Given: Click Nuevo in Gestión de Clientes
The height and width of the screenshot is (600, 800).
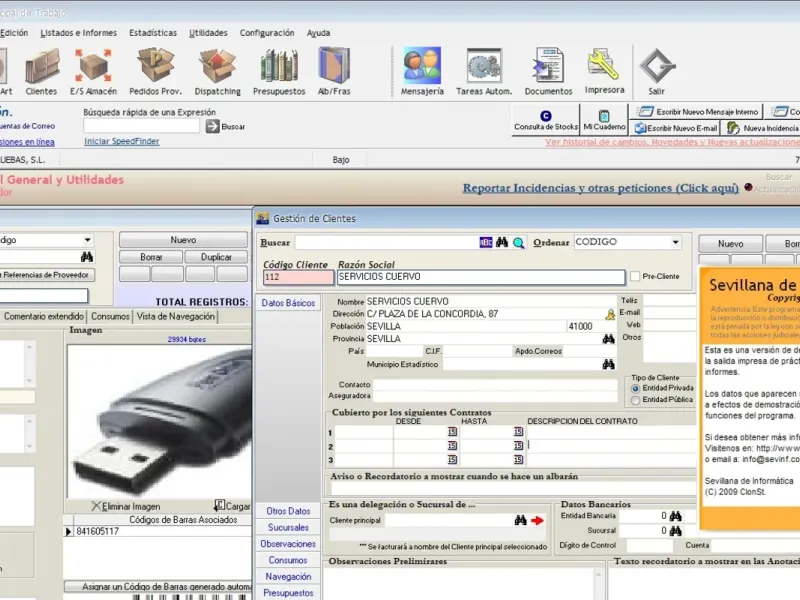Looking at the screenshot, I should tap(731, 244).
